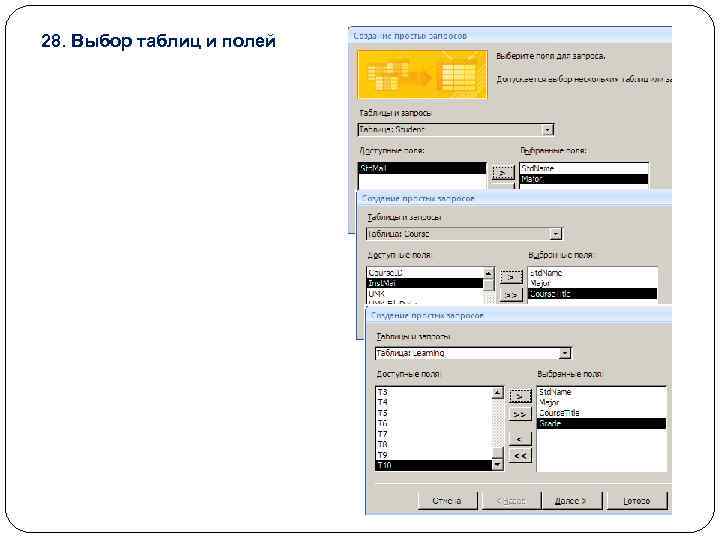Click the 'Таблица: Course' combo box field
The image size is (720, 540).
pos(464,234)
